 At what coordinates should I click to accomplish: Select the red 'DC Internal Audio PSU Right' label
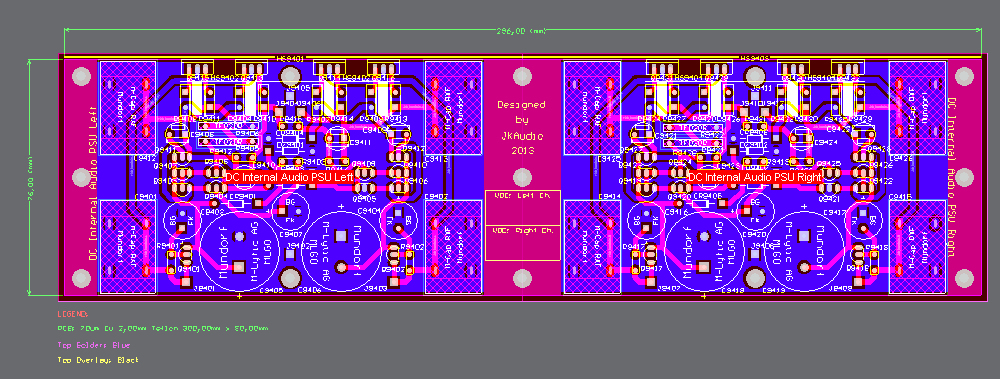(x=754, y=177)
